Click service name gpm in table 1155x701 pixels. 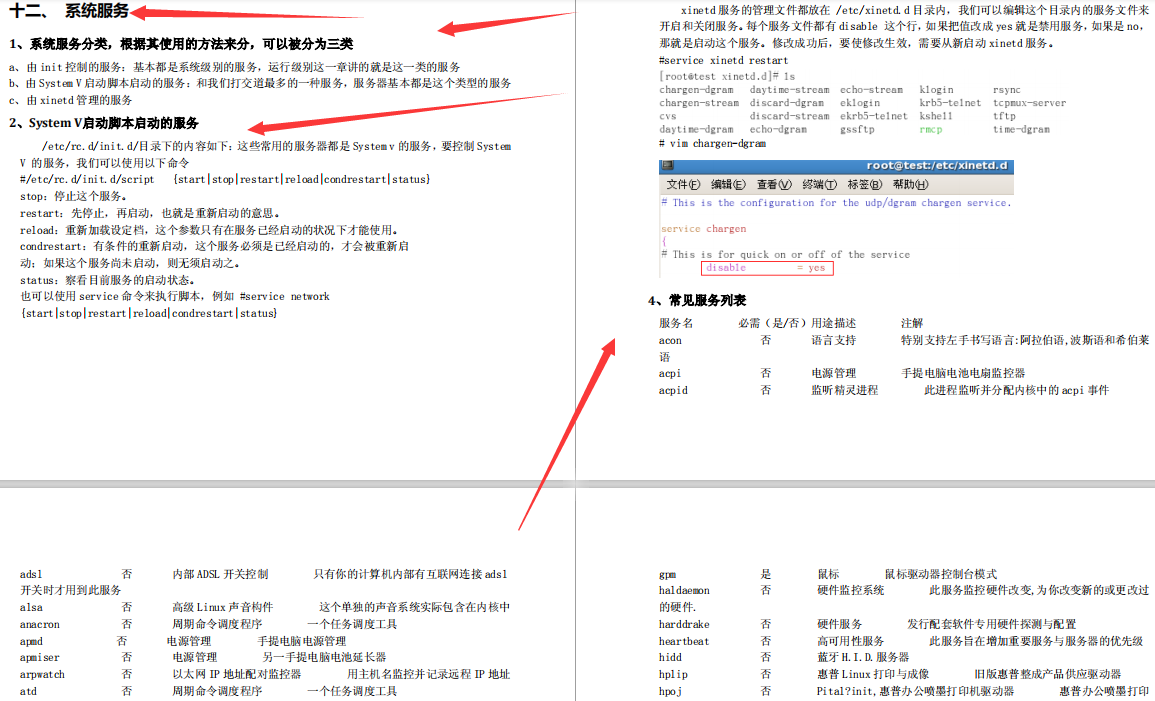[667, 574]
